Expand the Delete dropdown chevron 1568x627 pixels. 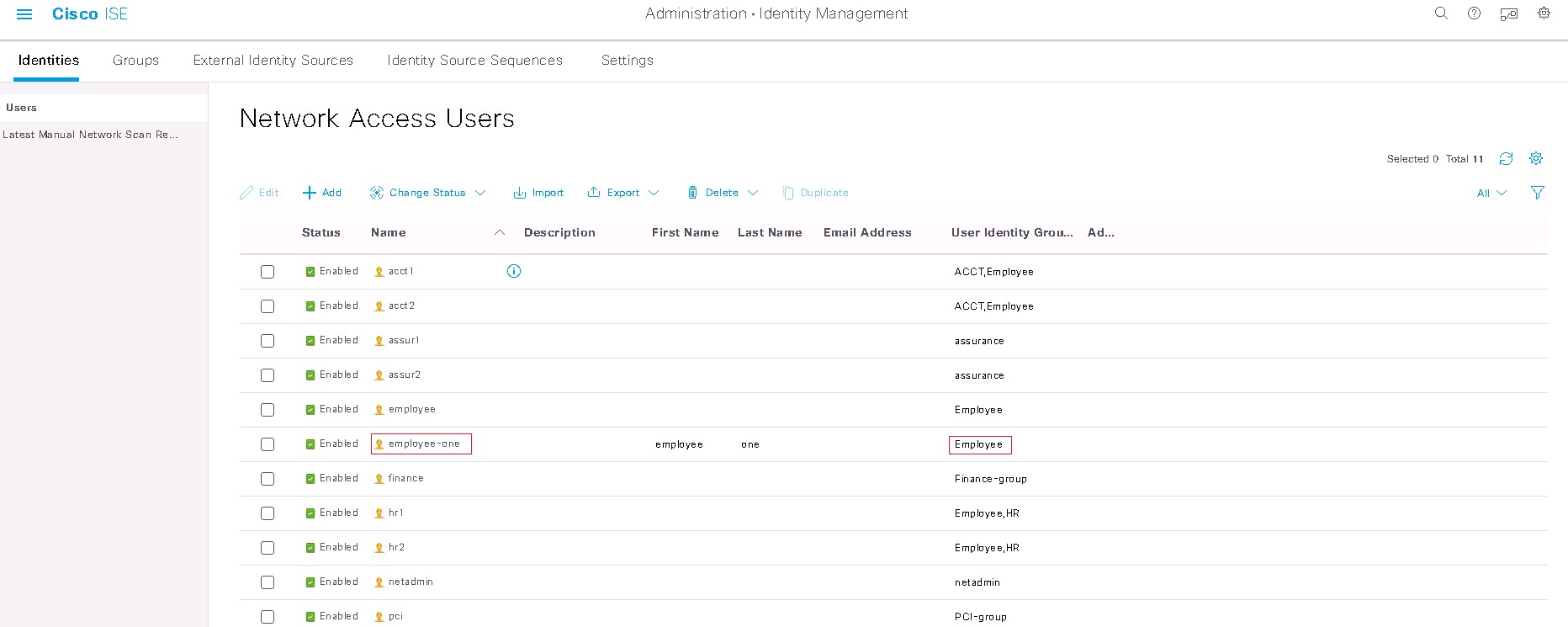(753, 193)
